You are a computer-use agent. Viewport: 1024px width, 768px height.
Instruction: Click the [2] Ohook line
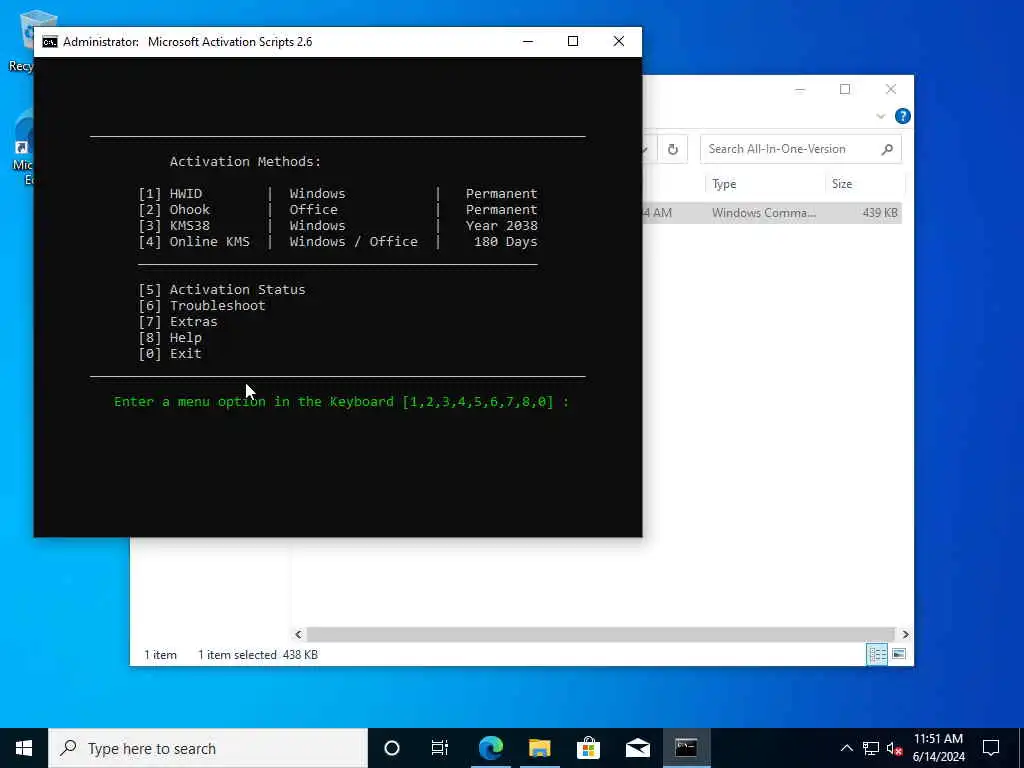coord(338,210)
